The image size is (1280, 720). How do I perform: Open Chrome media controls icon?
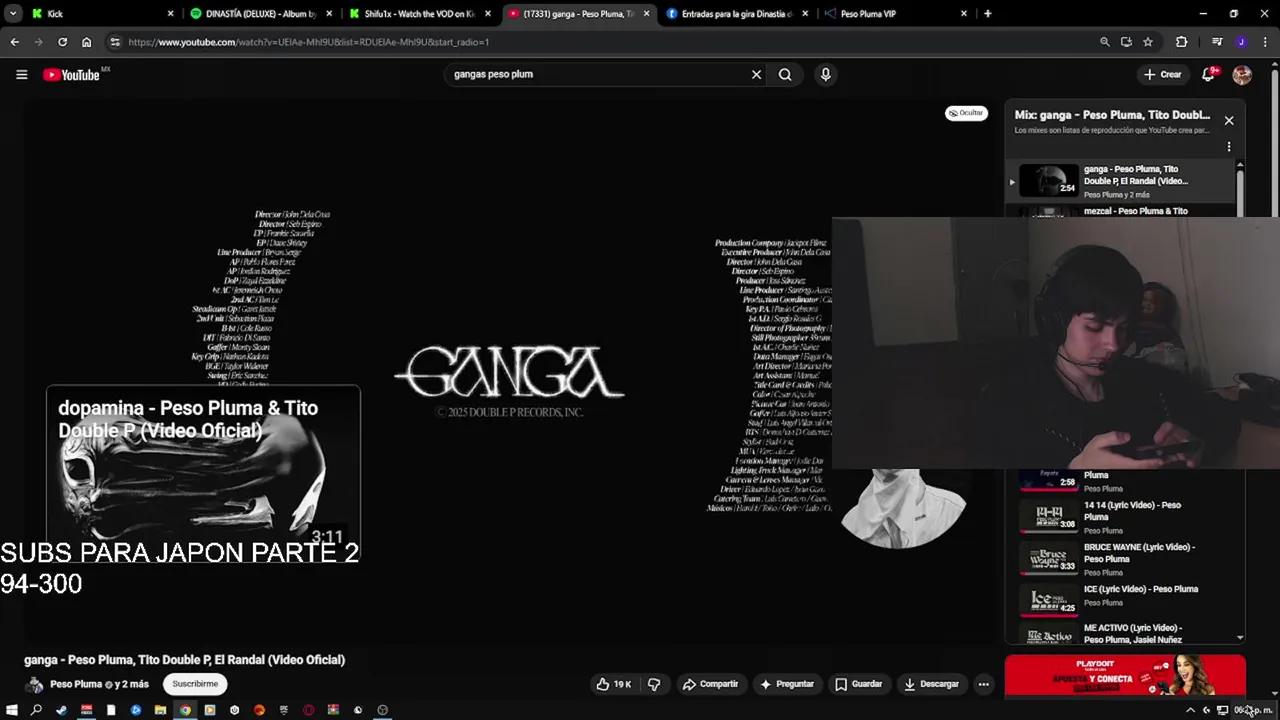click(x=1217, y=42)
